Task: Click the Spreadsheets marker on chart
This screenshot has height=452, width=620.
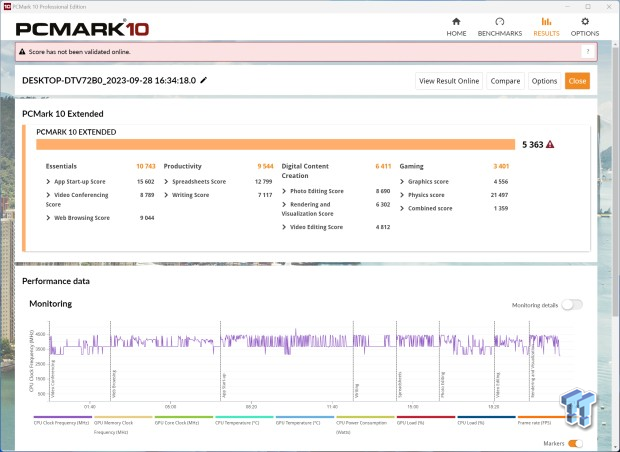Action: 400,384
